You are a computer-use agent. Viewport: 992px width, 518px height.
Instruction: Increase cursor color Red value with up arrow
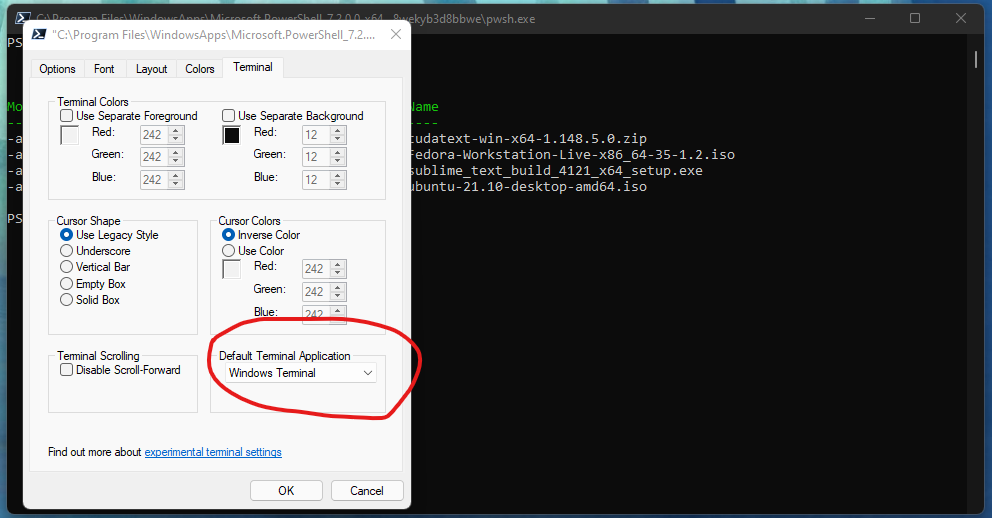click(338, 264)
